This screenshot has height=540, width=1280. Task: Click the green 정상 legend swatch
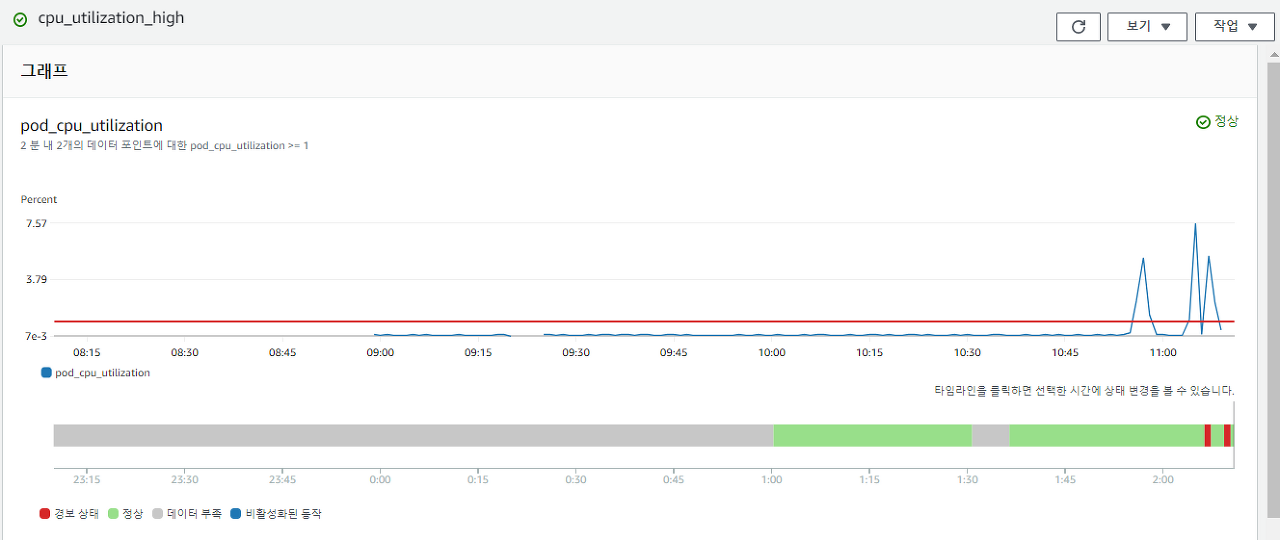(x=113, y=514)
